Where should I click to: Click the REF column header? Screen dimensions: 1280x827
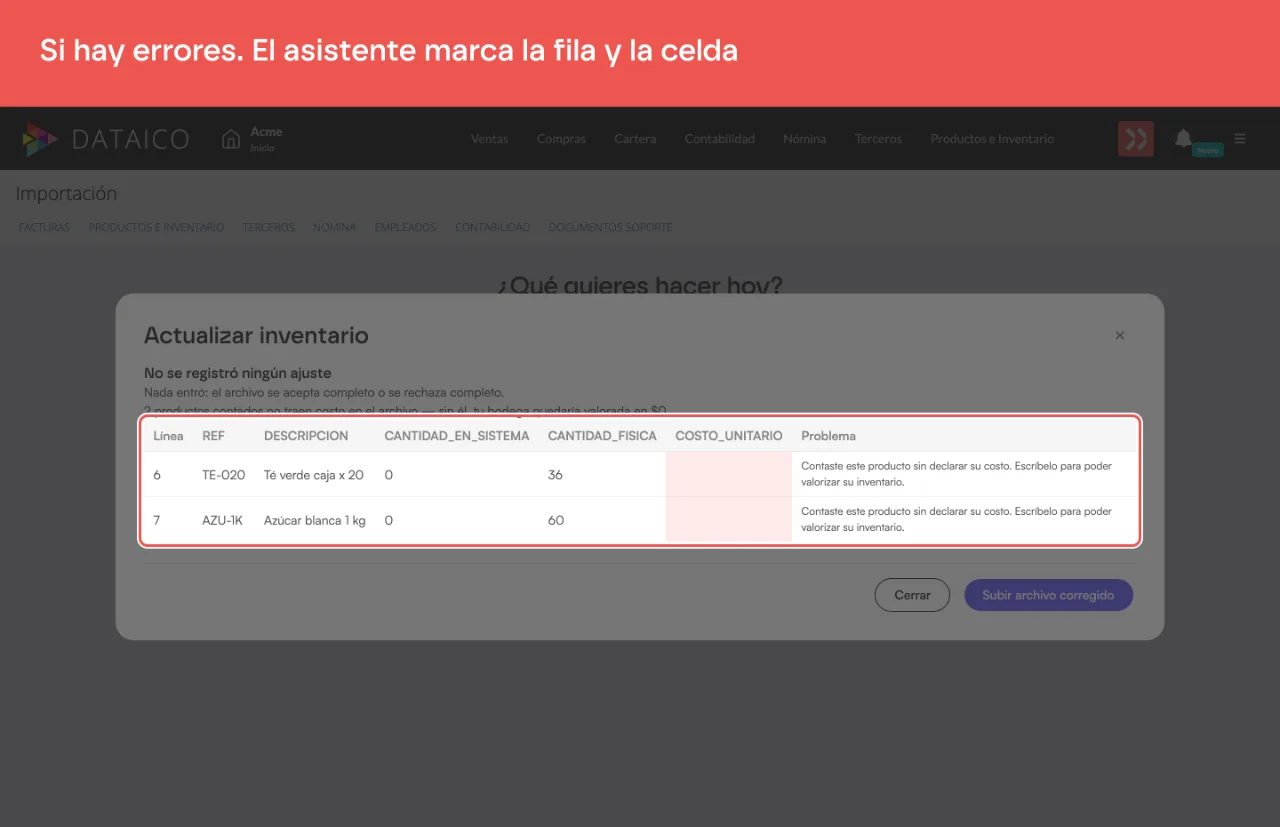click(x=213, y=436)
